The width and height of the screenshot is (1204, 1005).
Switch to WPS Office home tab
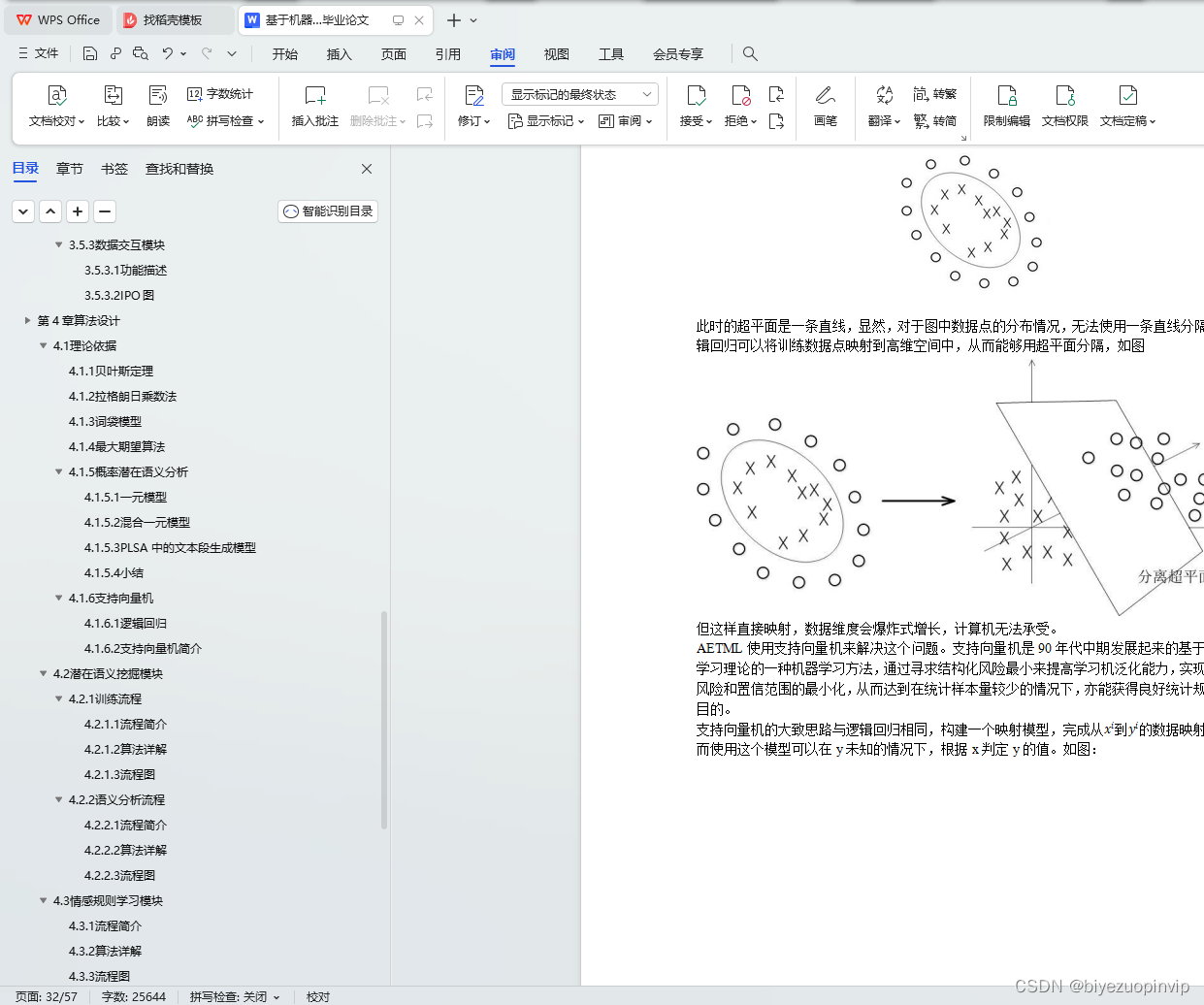(58, 19)
